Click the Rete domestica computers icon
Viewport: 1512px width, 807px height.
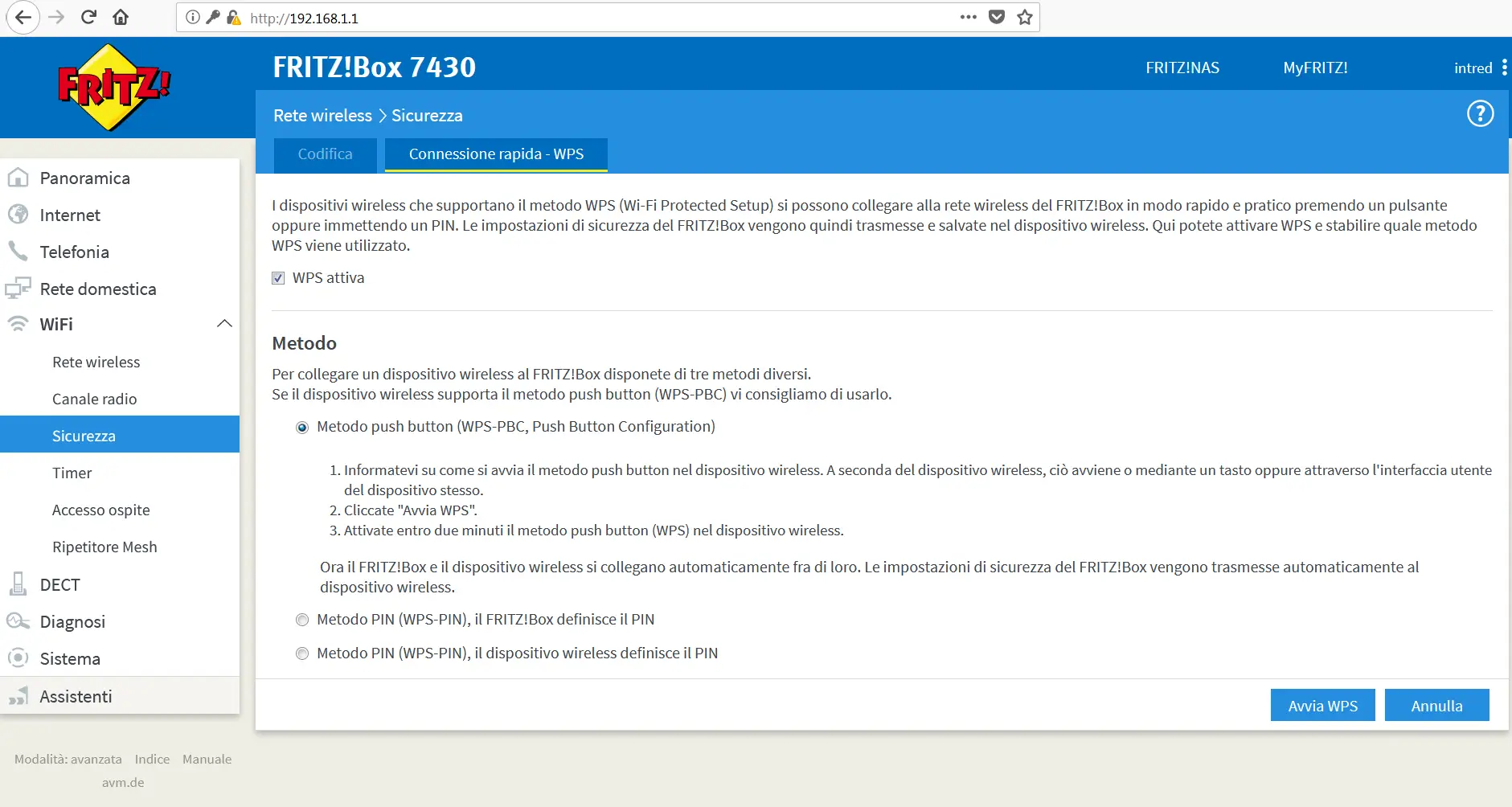point(18,289)
